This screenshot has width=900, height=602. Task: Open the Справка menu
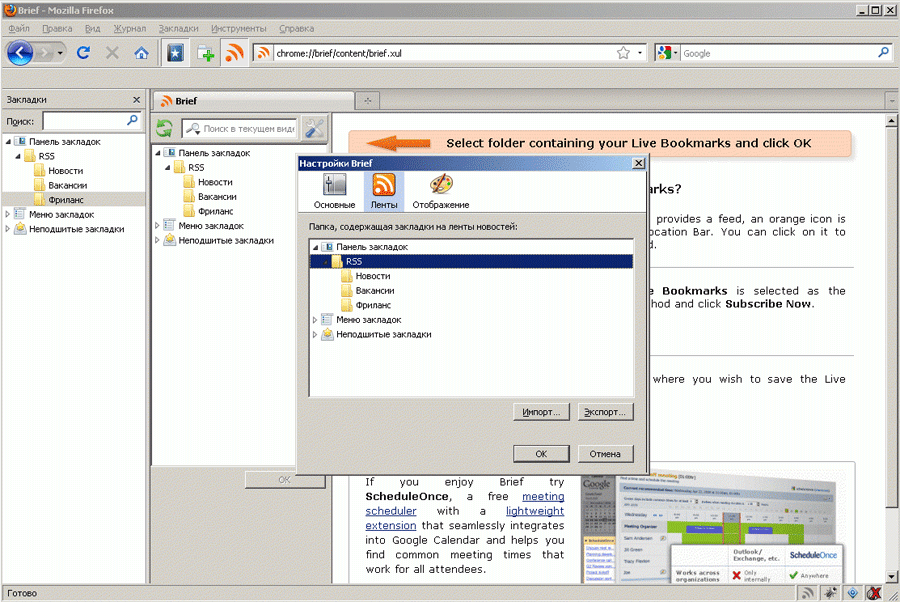(296, 28)
